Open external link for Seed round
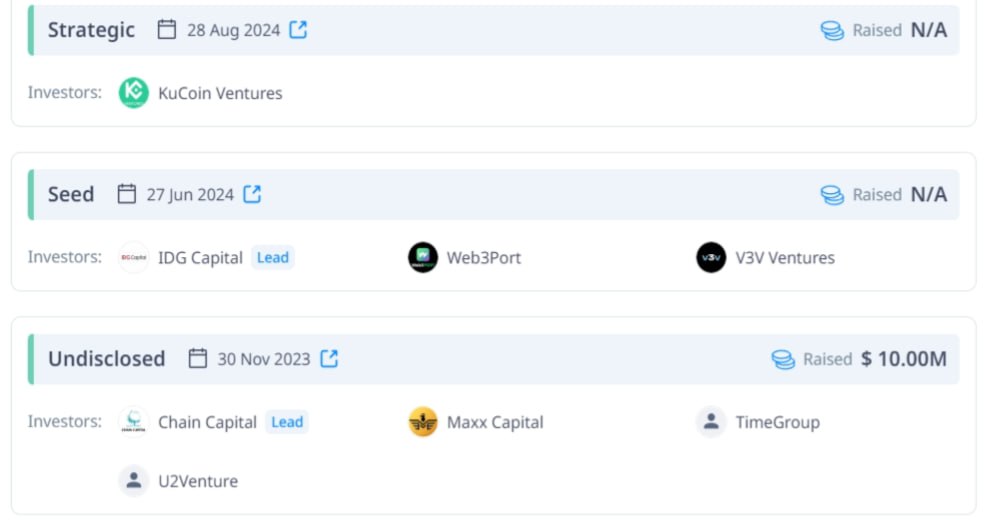Image resolution: width=999 pixels, height=521 pixels. tap(252, 194)
